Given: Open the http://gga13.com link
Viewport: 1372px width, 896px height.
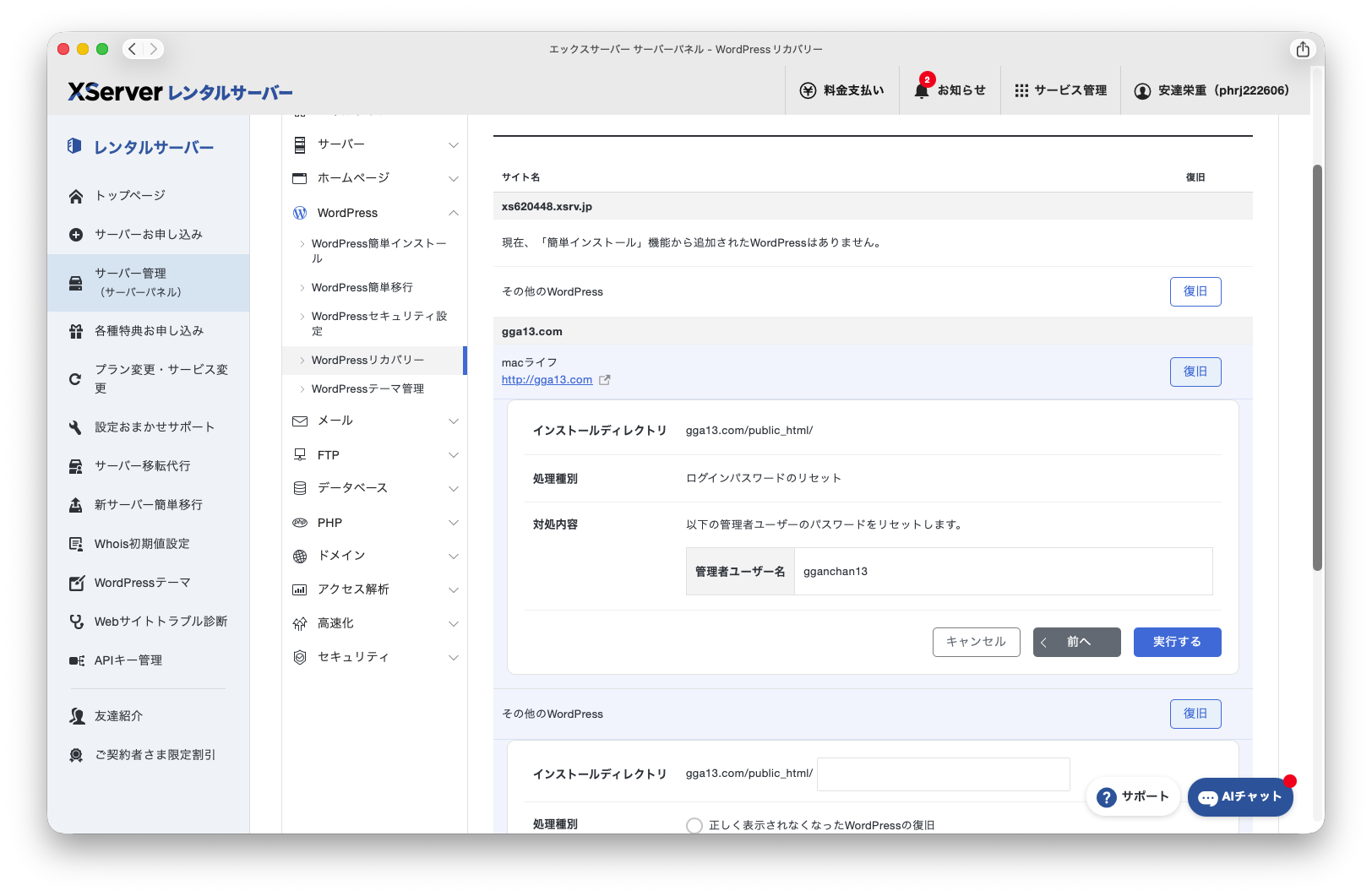Looking at the screenshot, I should [547, 380].
